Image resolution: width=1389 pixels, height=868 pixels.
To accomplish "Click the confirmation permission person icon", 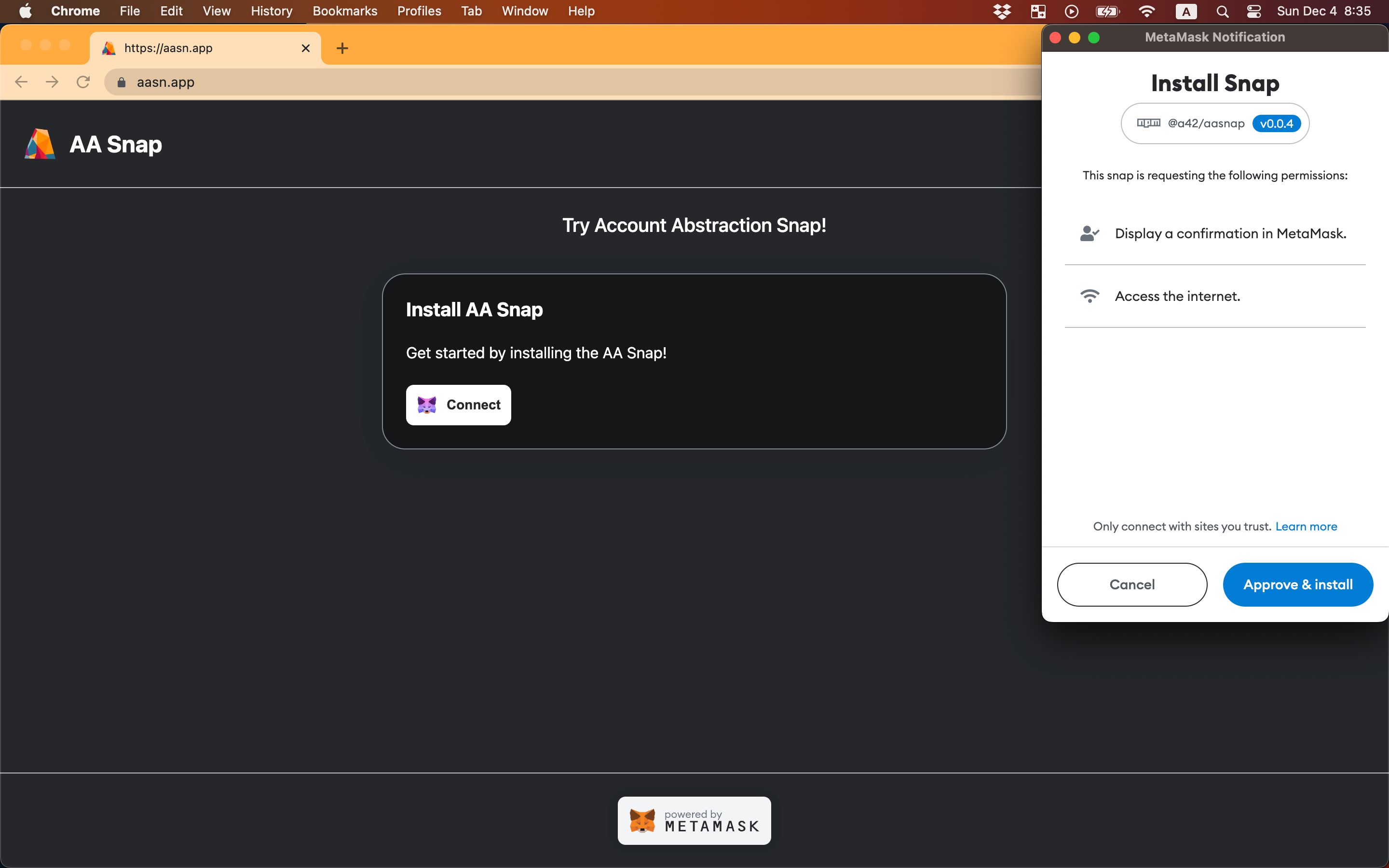I will pos(1089,234).
